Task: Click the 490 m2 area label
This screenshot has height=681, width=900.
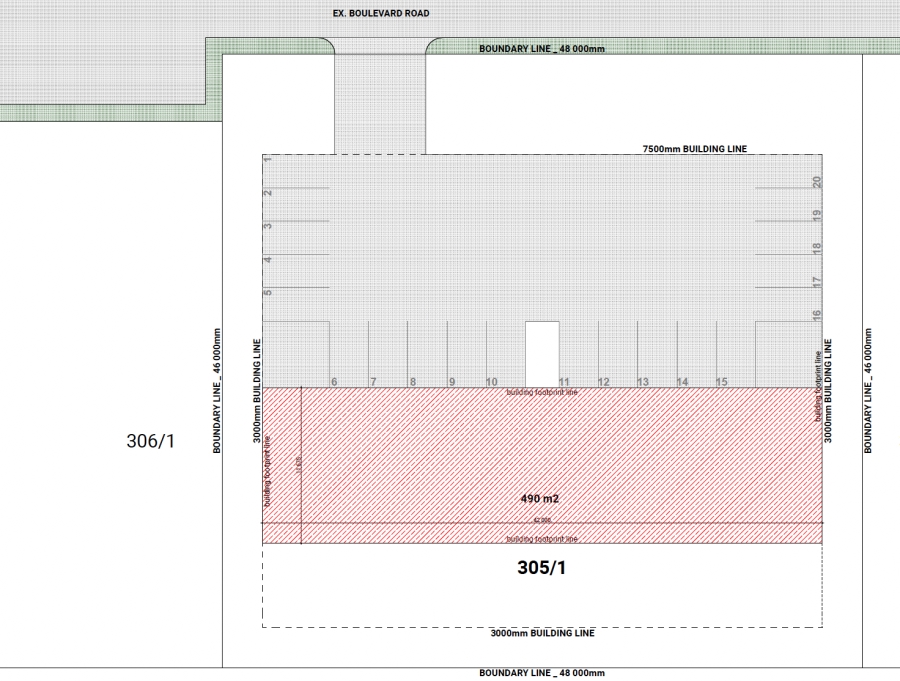Action: (x=540, y=498)
